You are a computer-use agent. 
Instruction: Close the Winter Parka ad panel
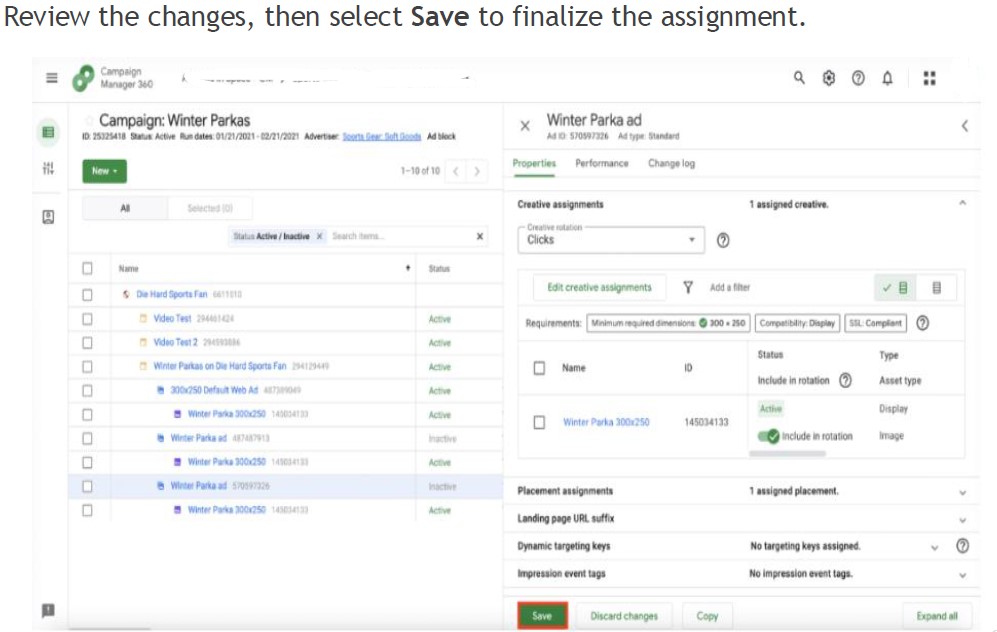pos(525,126)
